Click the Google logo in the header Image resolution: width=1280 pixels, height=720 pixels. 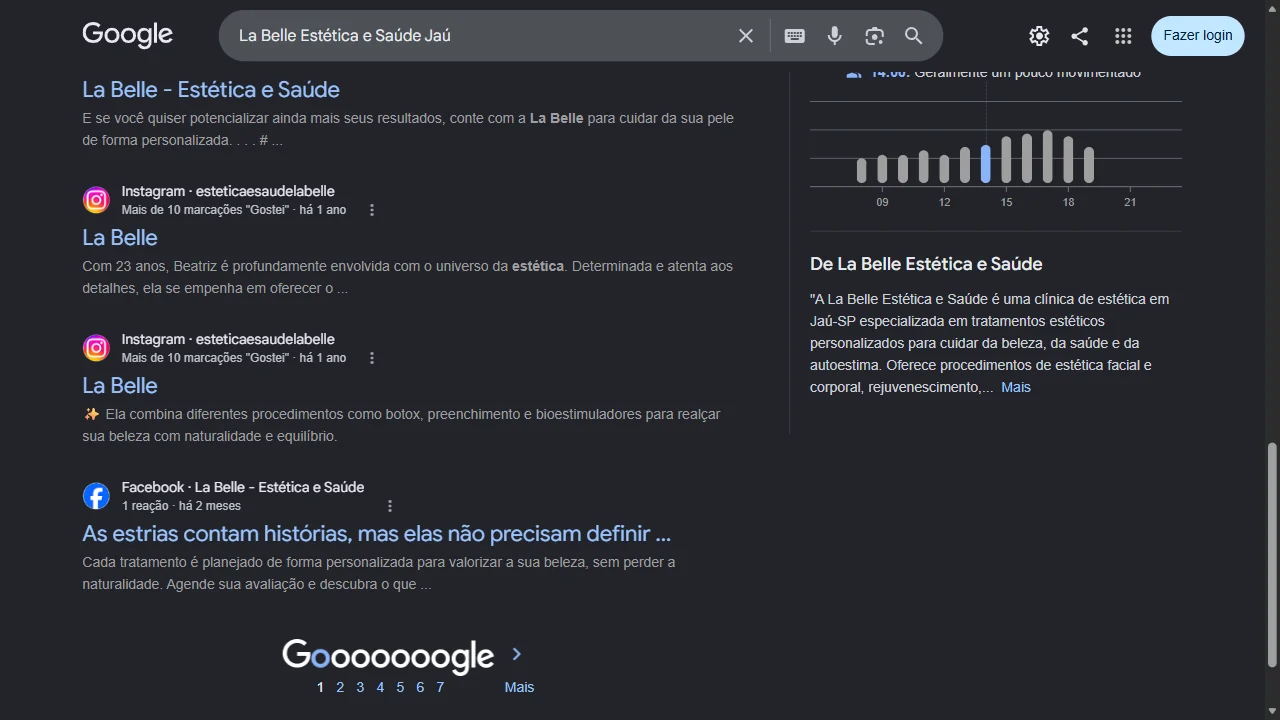[127, 35]
